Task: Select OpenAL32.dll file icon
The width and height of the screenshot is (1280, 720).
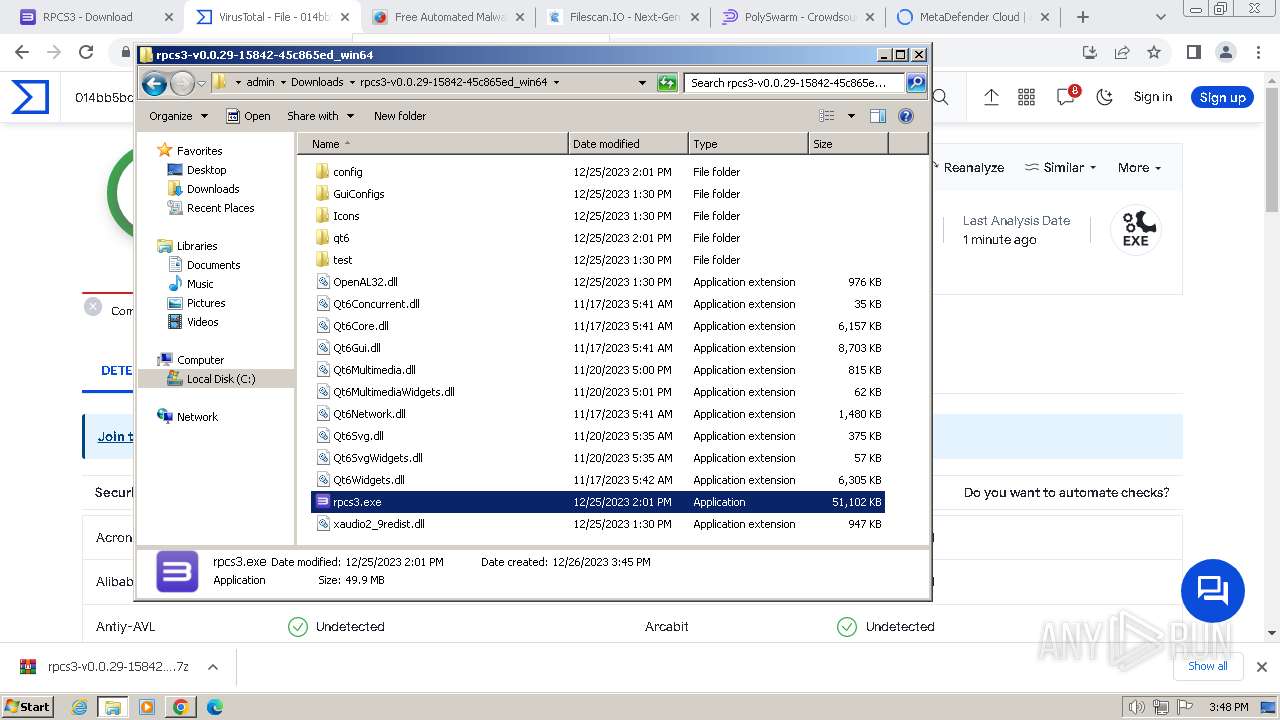Action: (x=323, y=282)
